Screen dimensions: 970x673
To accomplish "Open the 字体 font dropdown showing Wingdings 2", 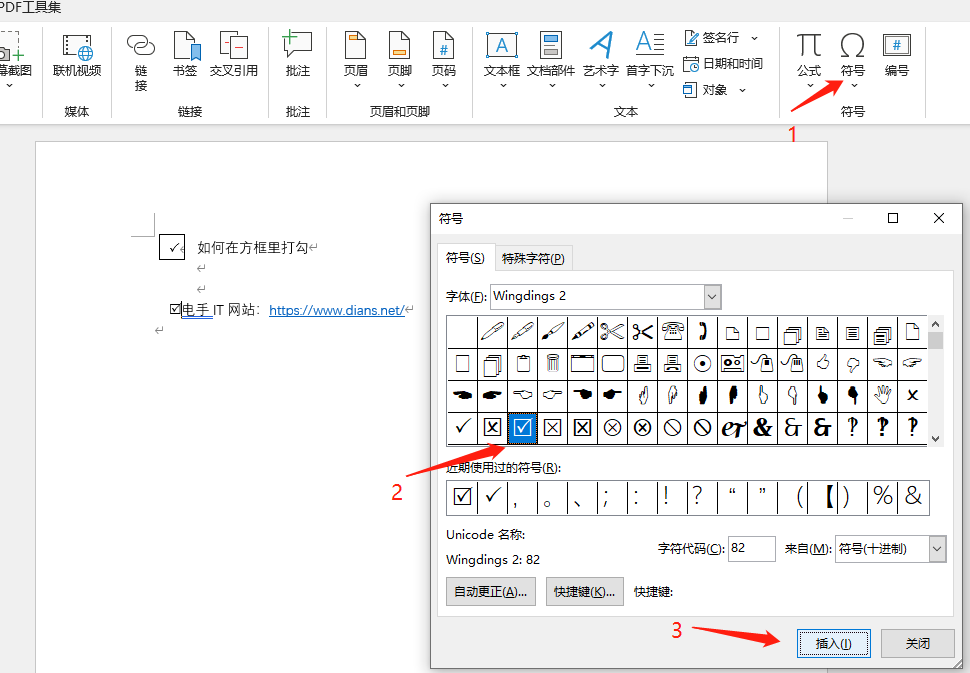I will (x=711, y=296).
